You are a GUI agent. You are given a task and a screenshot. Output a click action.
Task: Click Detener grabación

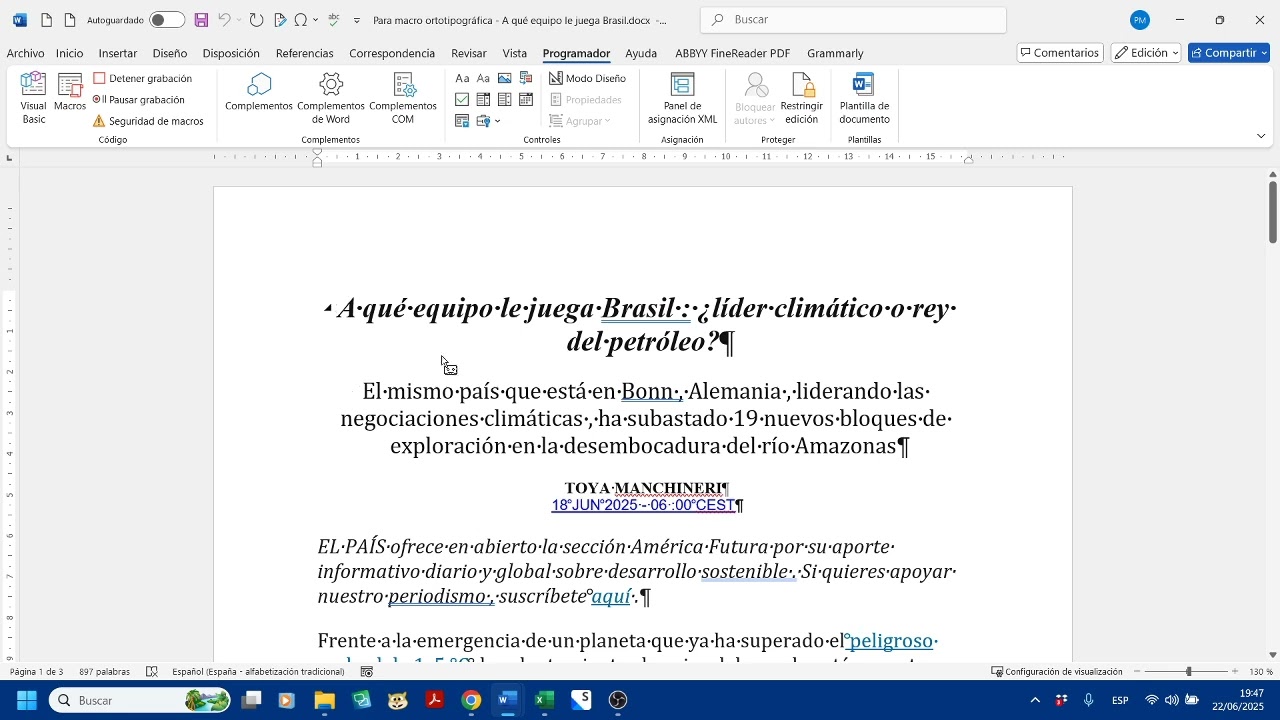(x=142, y=78)
